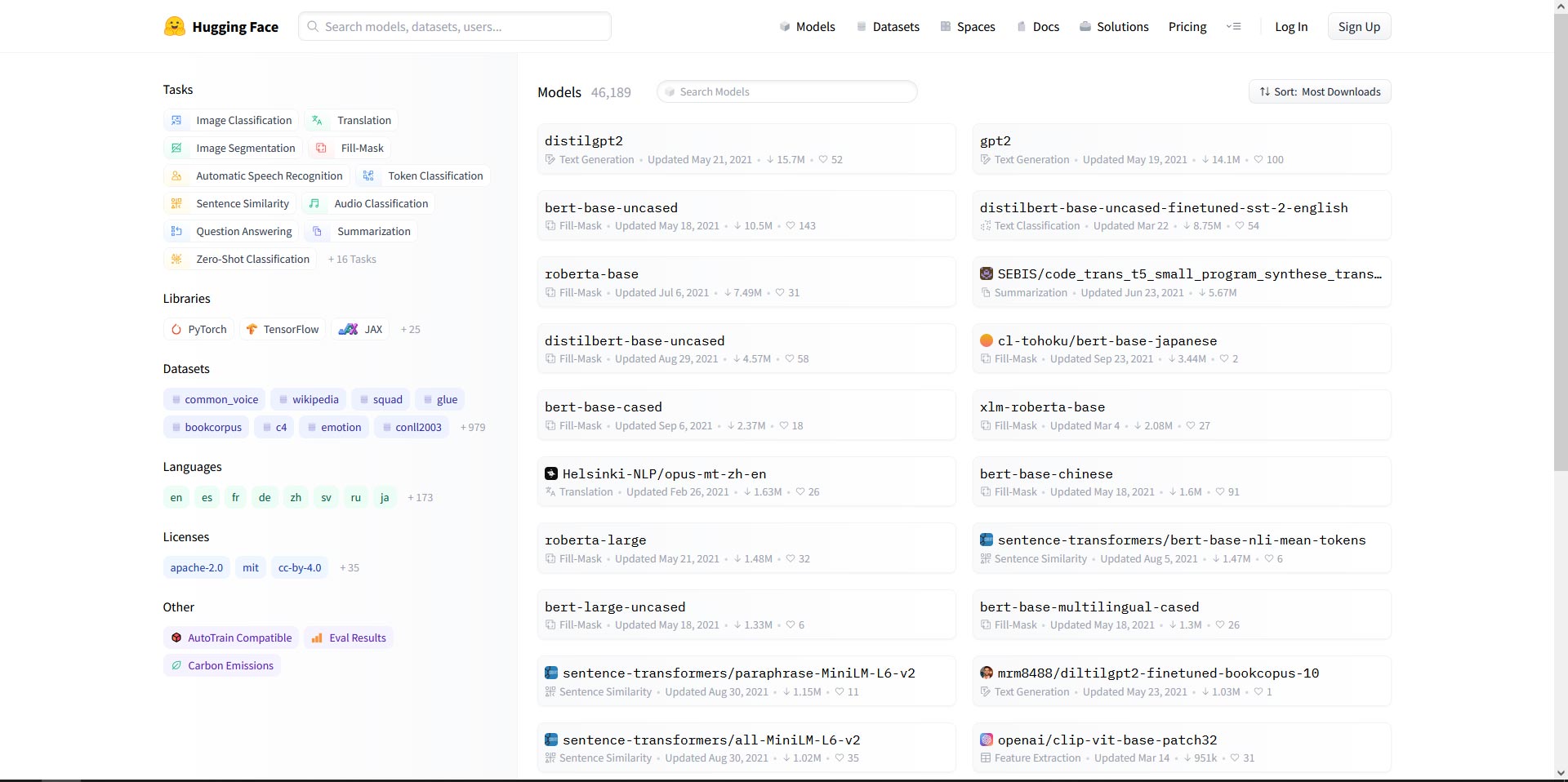Click the Token Classification icon
The image size is (1568, 782).
pos(368,176)
